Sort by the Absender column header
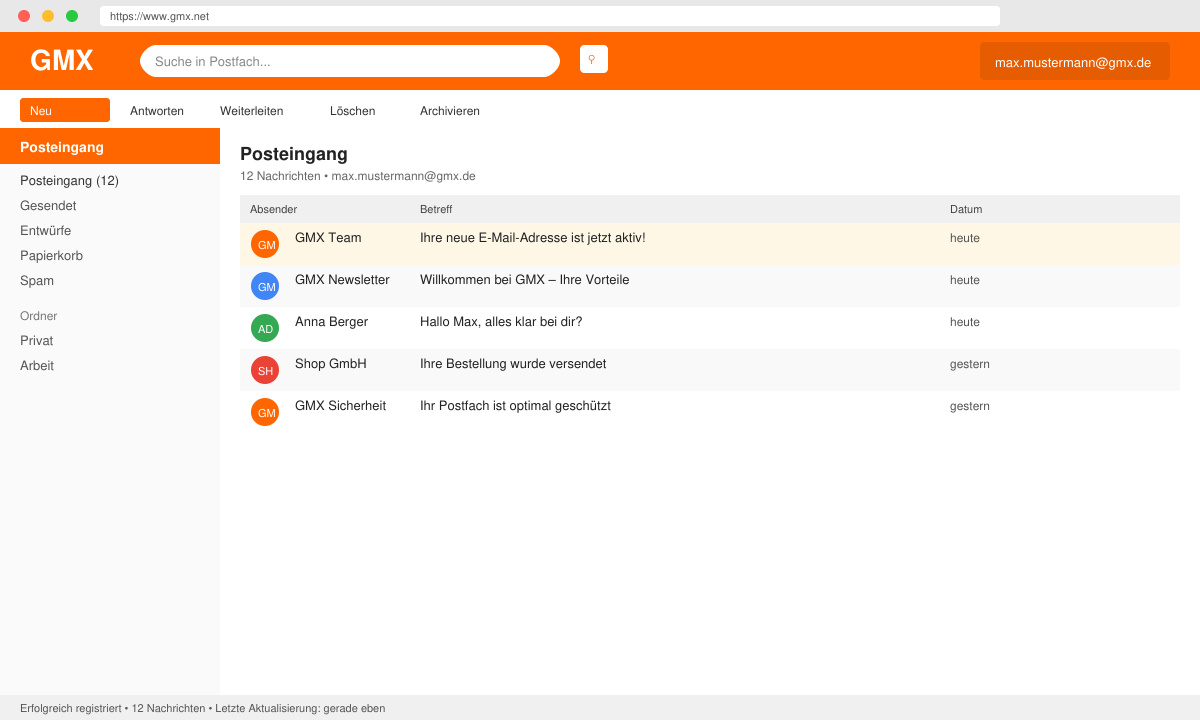 [274, 209]
